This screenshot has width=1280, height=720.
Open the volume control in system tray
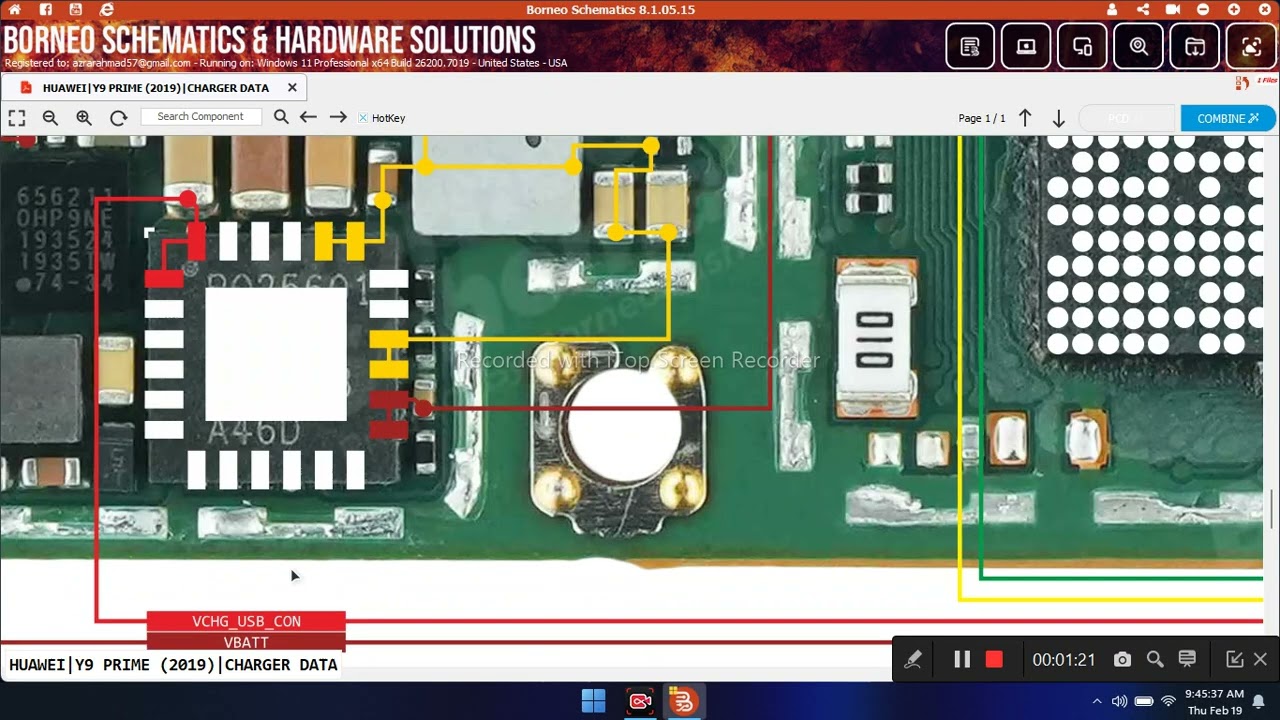coord(1120,701)
